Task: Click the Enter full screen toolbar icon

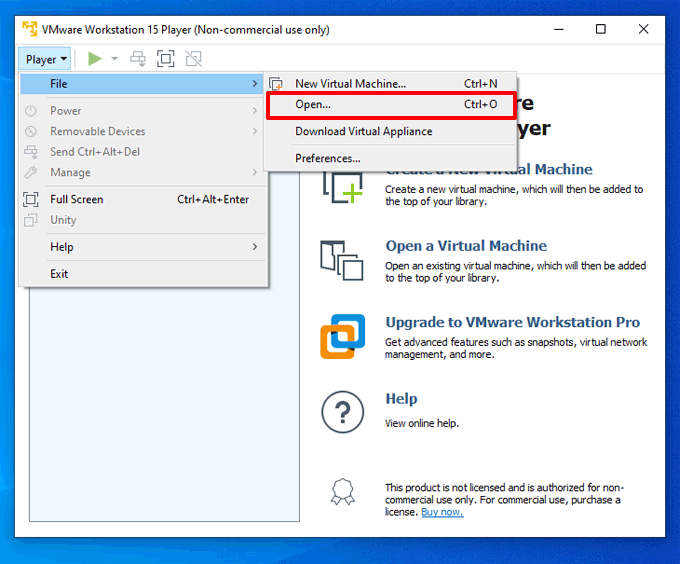Action: 166,59
